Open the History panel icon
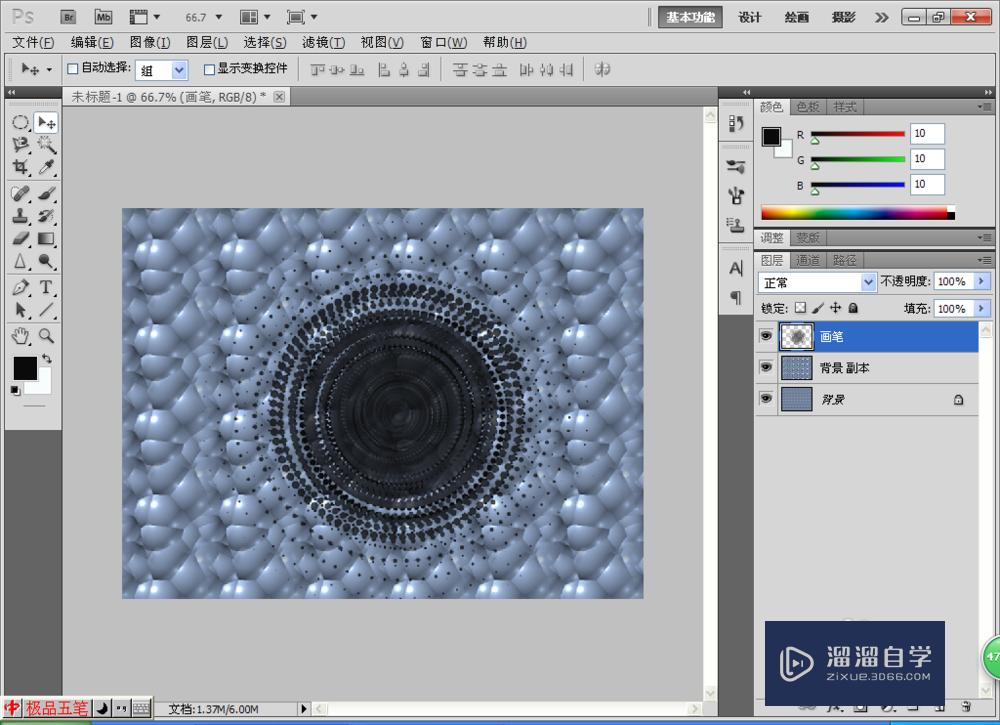 pos(737,123)
